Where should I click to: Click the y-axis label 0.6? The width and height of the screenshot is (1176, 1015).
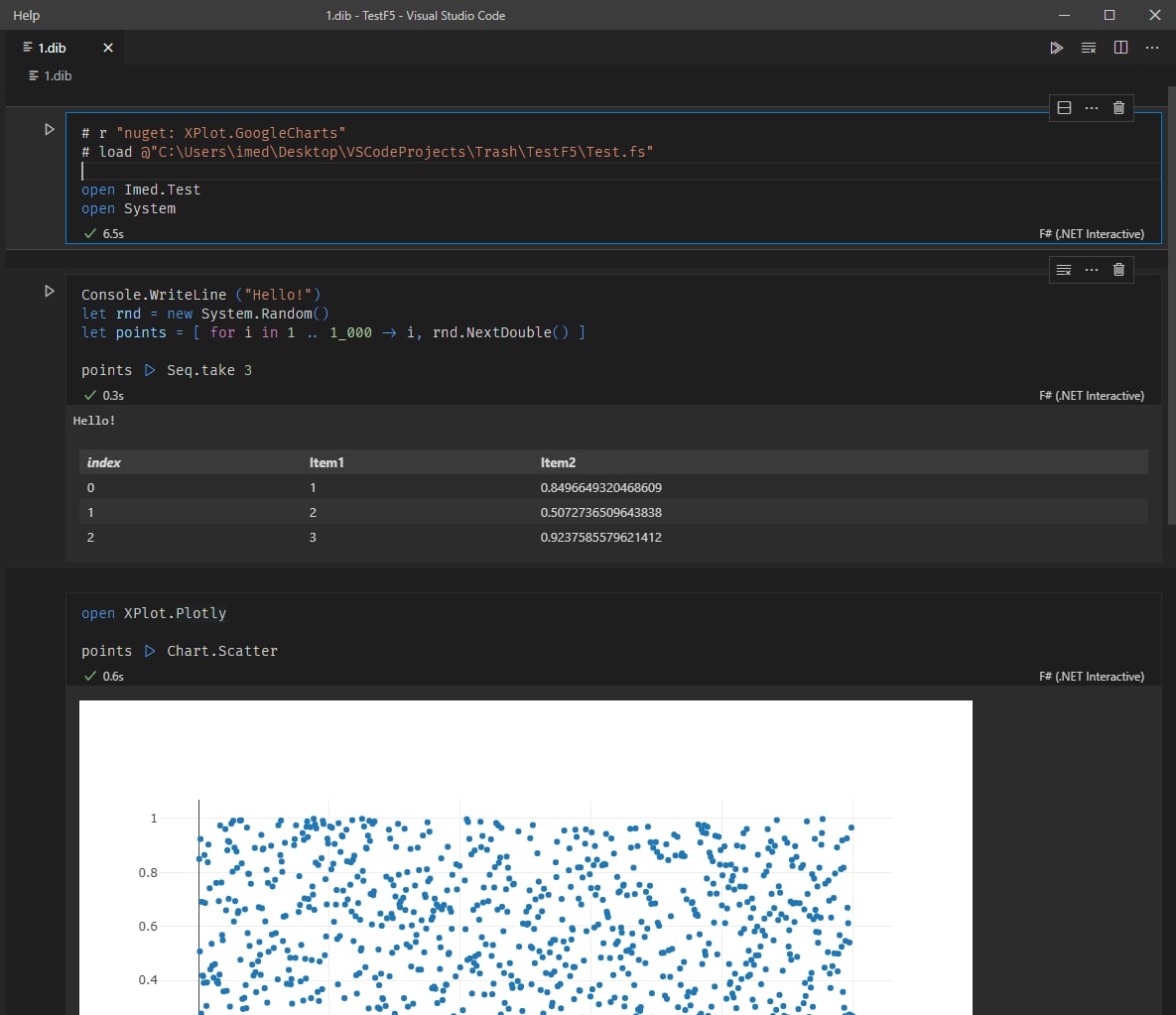[x=148, y=927]
